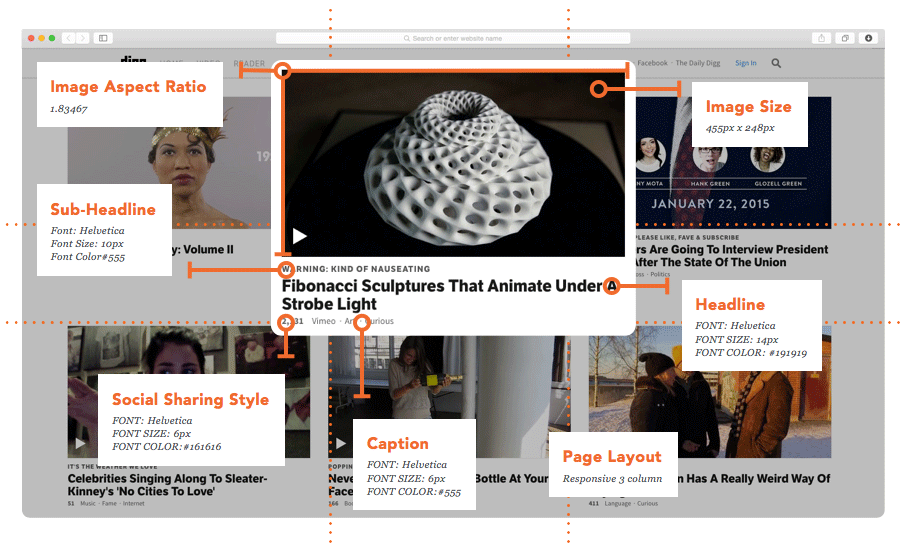Viewport: 907px width, 547px height.
Task: Open the READER nav item
Action: coord(249,64)
